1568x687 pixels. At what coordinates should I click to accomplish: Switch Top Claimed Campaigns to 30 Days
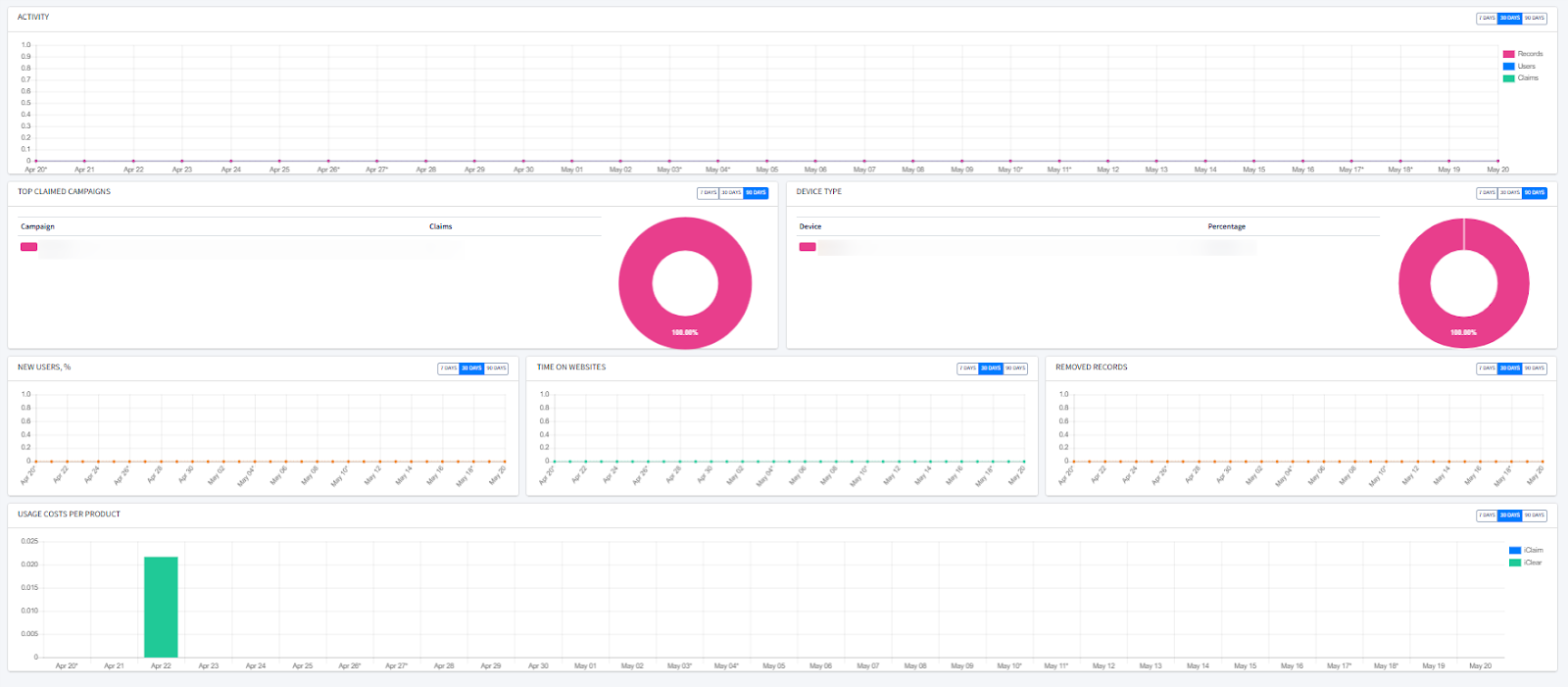pos(731,193)
